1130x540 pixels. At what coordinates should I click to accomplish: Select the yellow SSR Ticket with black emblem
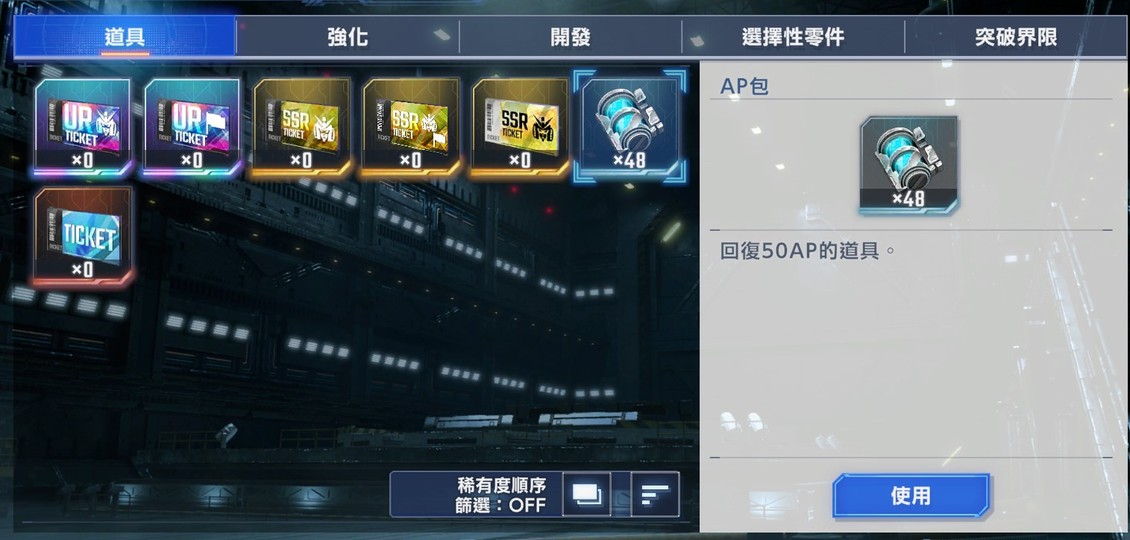[x=520, y=128]
